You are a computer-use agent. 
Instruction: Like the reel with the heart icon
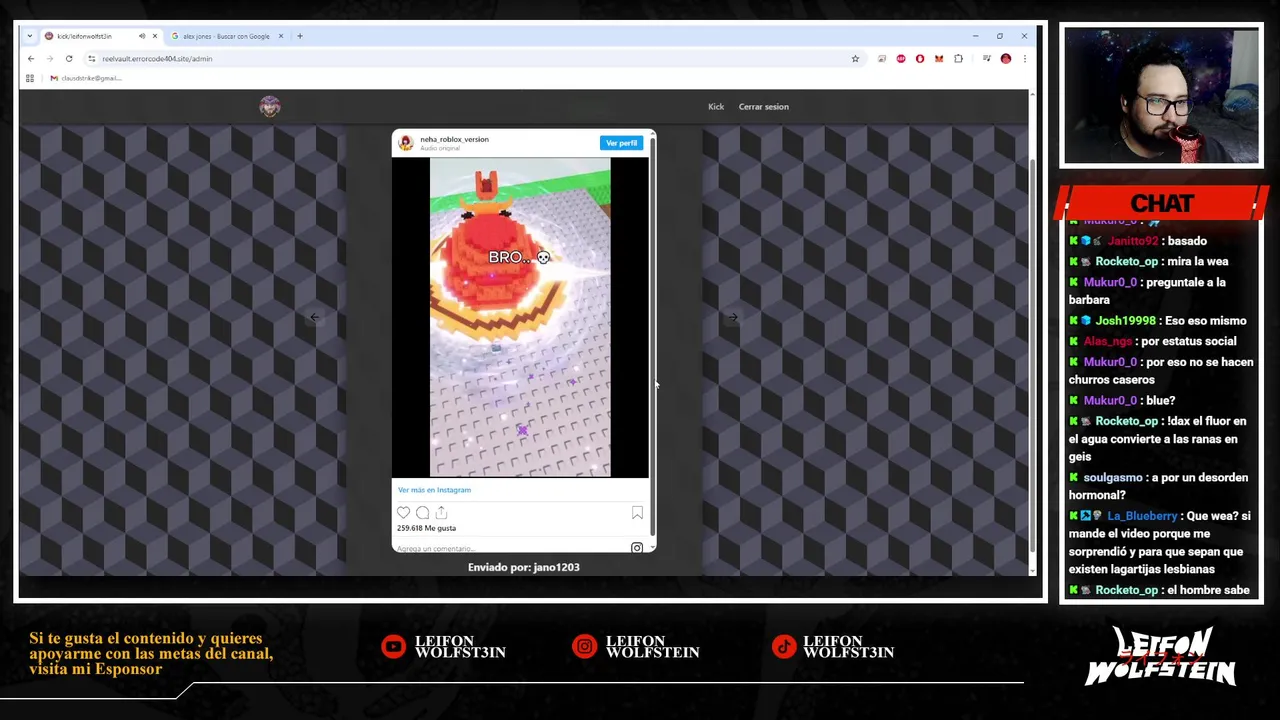(404, 513)
